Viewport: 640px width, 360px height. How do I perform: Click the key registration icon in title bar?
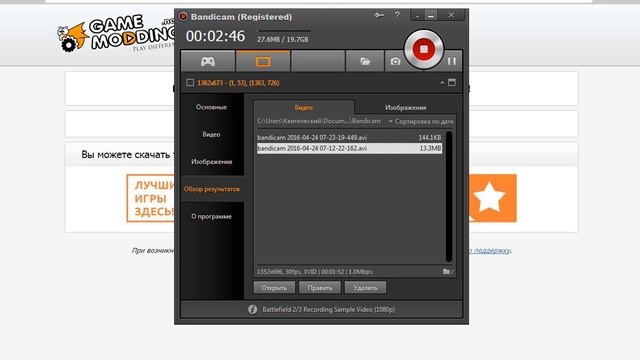tap(379, 16)
